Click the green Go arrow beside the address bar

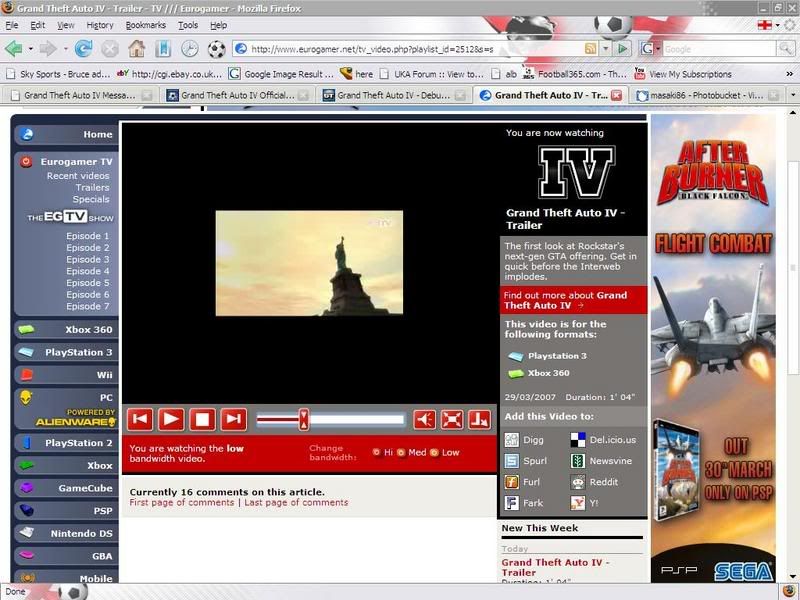pyautogui.click(x=622, y=49)
